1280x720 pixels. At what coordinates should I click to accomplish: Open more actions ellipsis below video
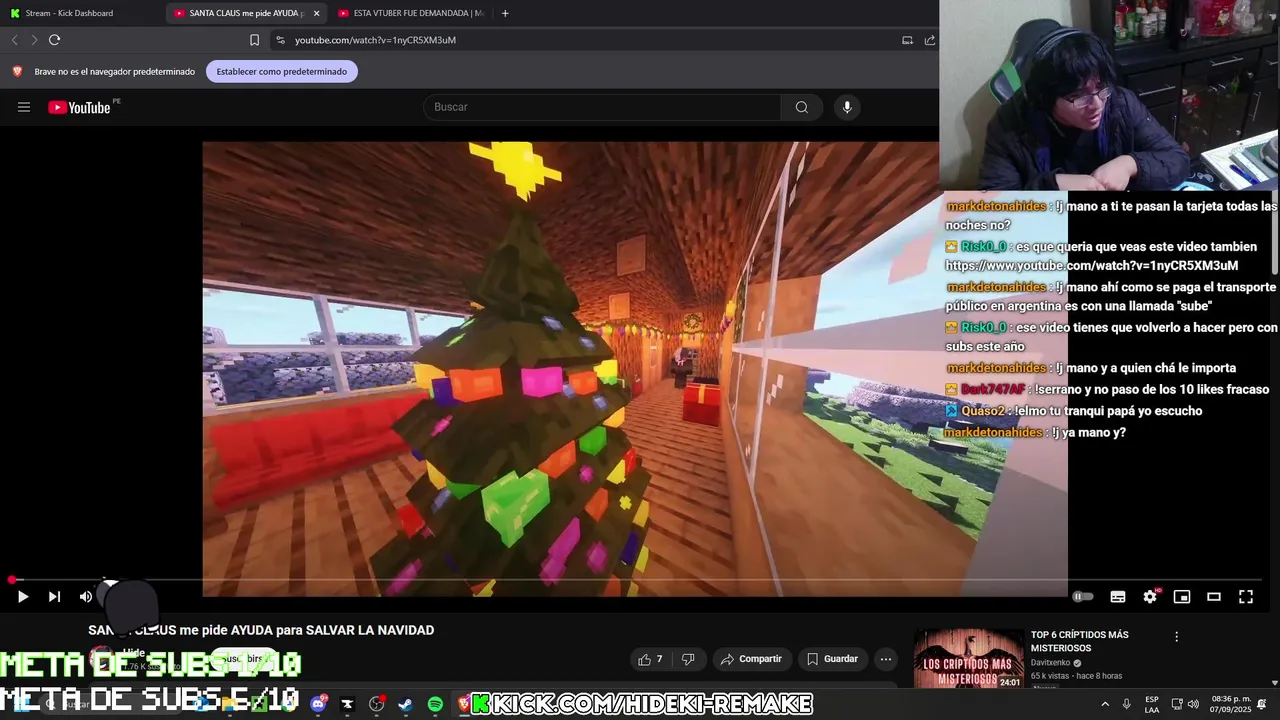coord(885,659)
